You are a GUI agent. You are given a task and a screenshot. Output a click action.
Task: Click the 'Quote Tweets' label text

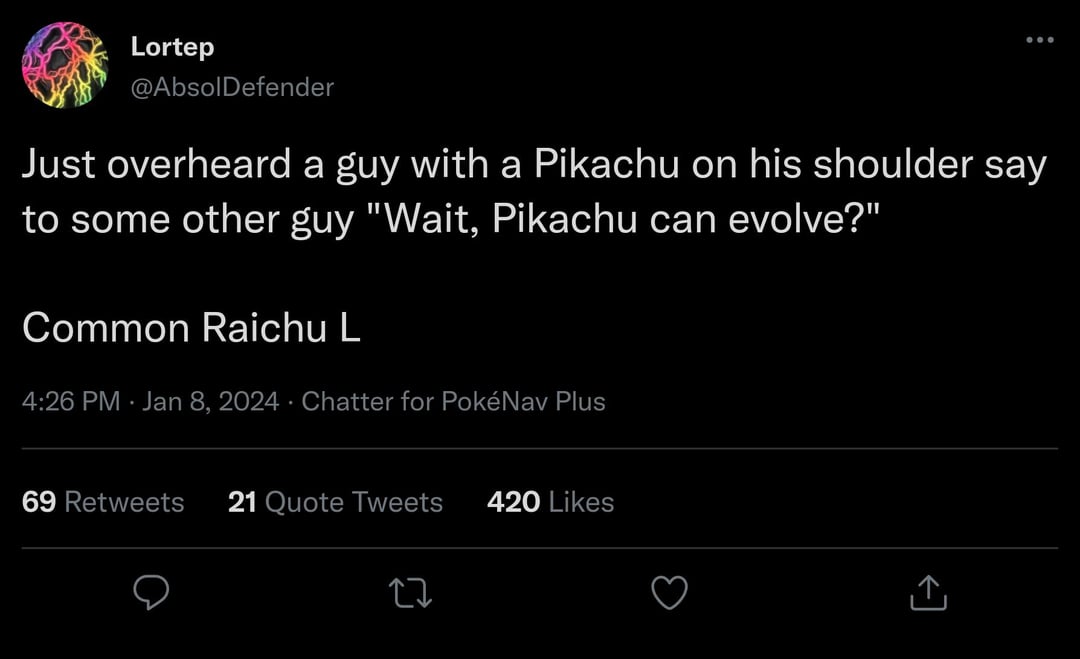[353, 501]
